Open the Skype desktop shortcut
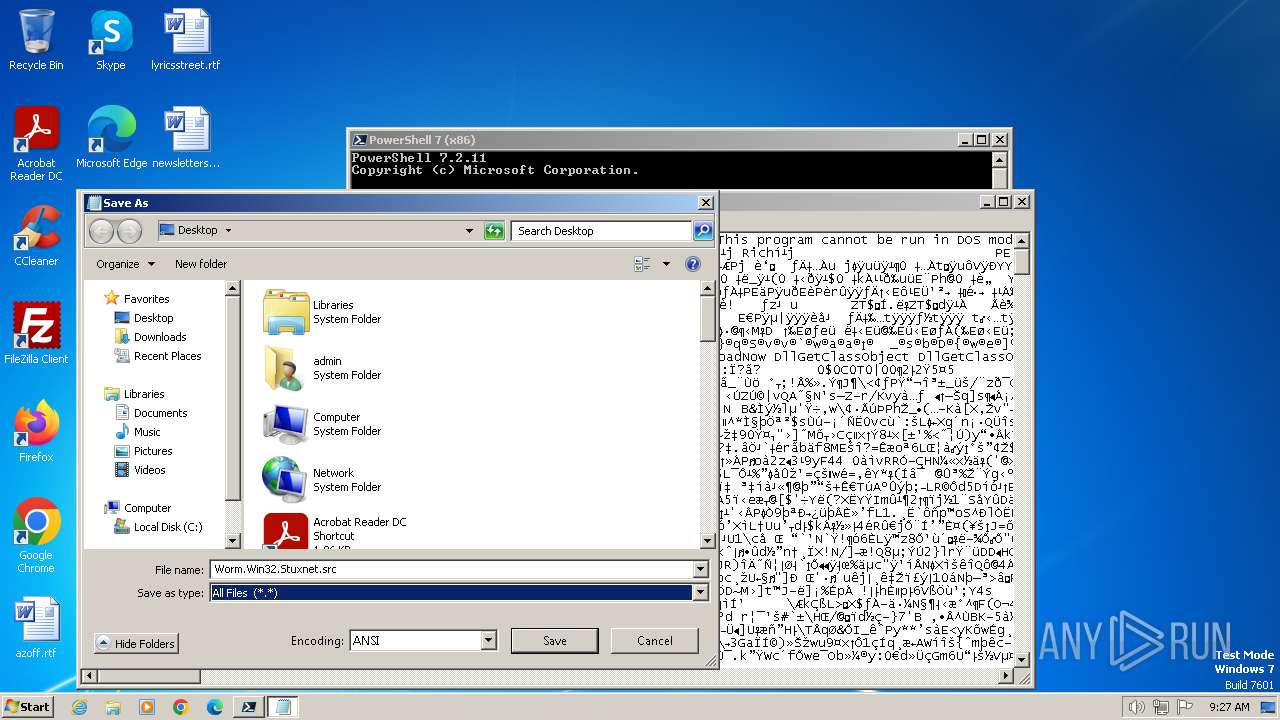This screenshot has height=720, width=1280. point(110,40)
